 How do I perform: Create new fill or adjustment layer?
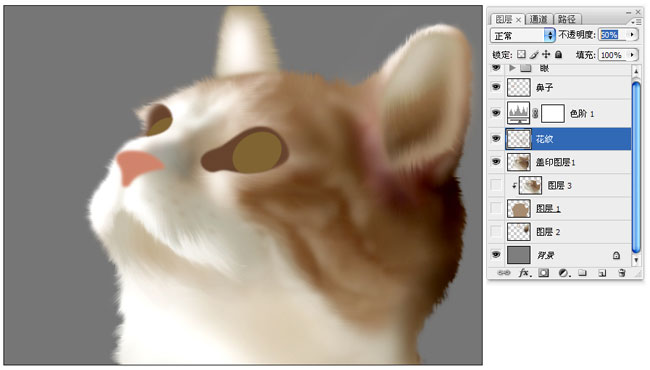pyautogui.click(x=563, y=273)
